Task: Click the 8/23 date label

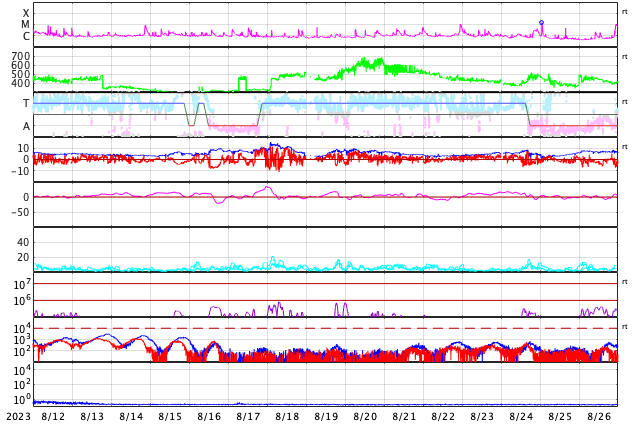Action: pos(482,416)
